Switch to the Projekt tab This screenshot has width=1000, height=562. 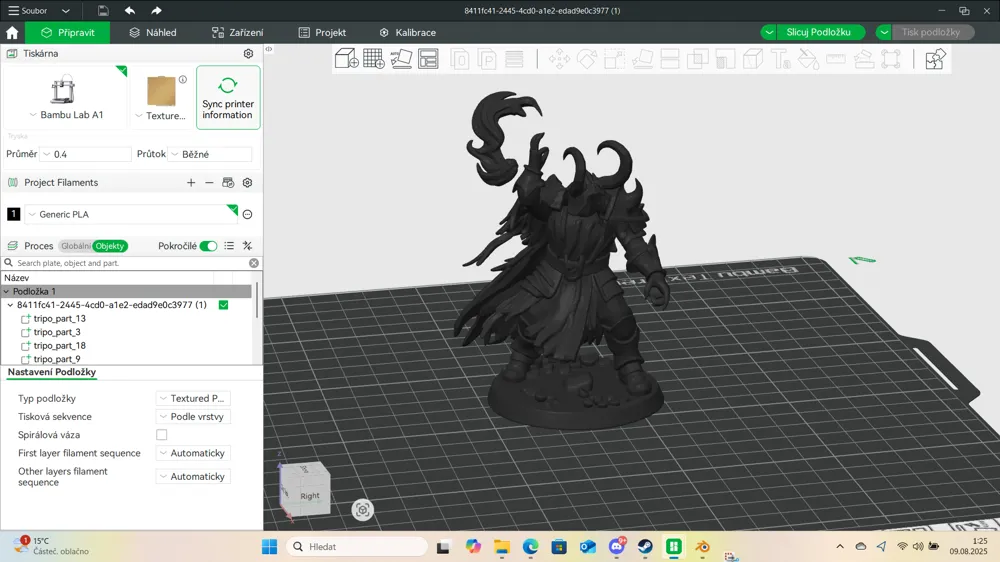tap(322, 33)
